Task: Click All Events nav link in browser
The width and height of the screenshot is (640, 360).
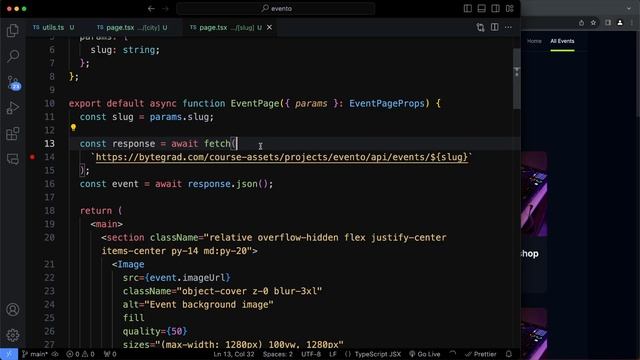Action: (x=562, y=41)
